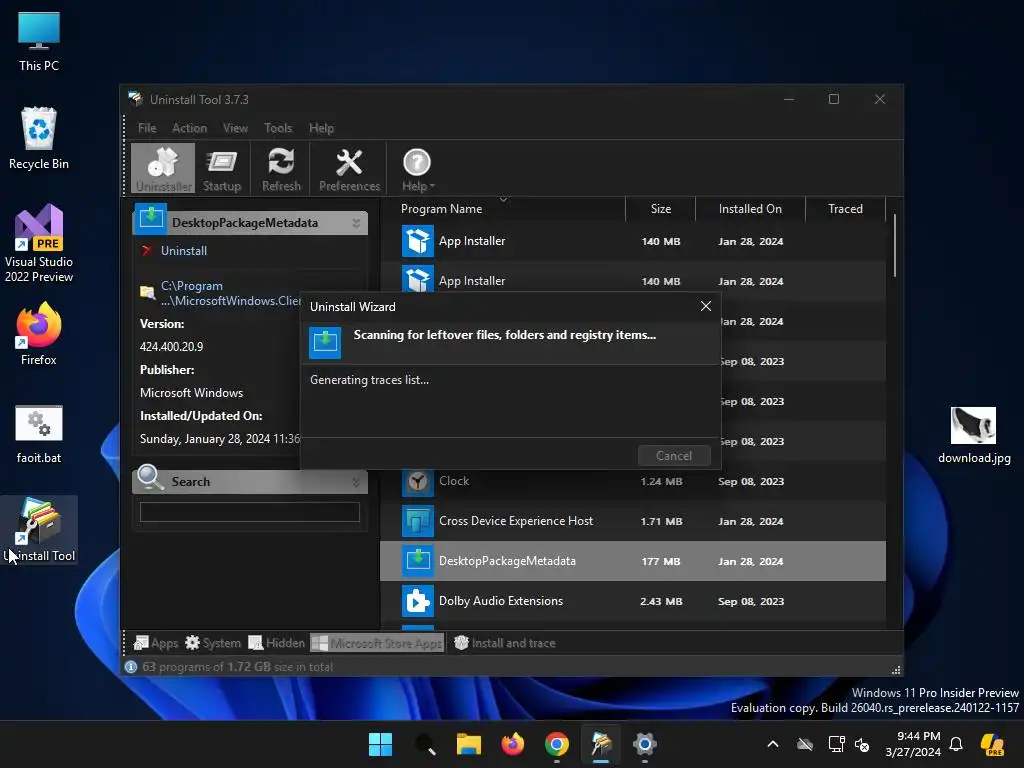Switch to the Hidden tab
This screenshot has width=1024, height=768.
pyautogui.click(x=277, y=643)
